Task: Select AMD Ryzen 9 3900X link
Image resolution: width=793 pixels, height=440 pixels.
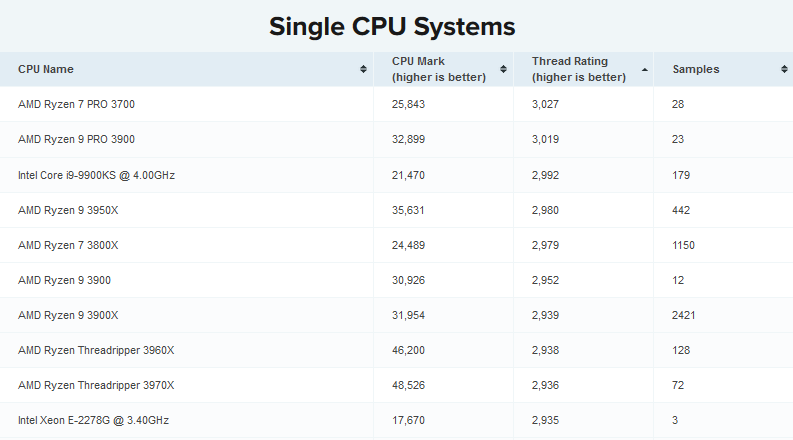Action: point(68,315)
